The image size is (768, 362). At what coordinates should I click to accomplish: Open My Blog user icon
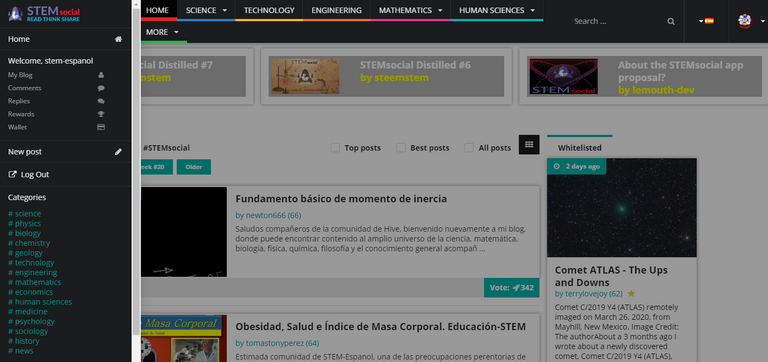click(x=101, y=75)
